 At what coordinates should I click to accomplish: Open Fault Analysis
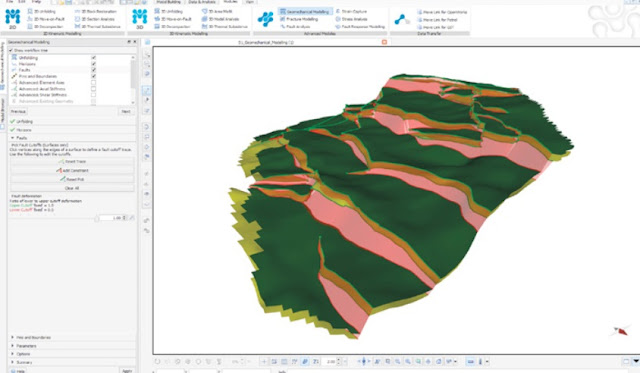click(x=296, y=27)
